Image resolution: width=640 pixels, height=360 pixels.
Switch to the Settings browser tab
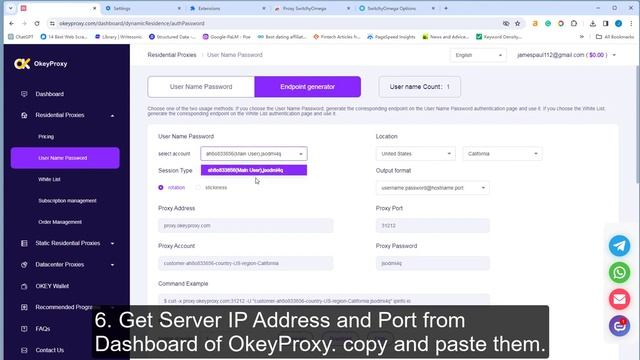[143, 8]
